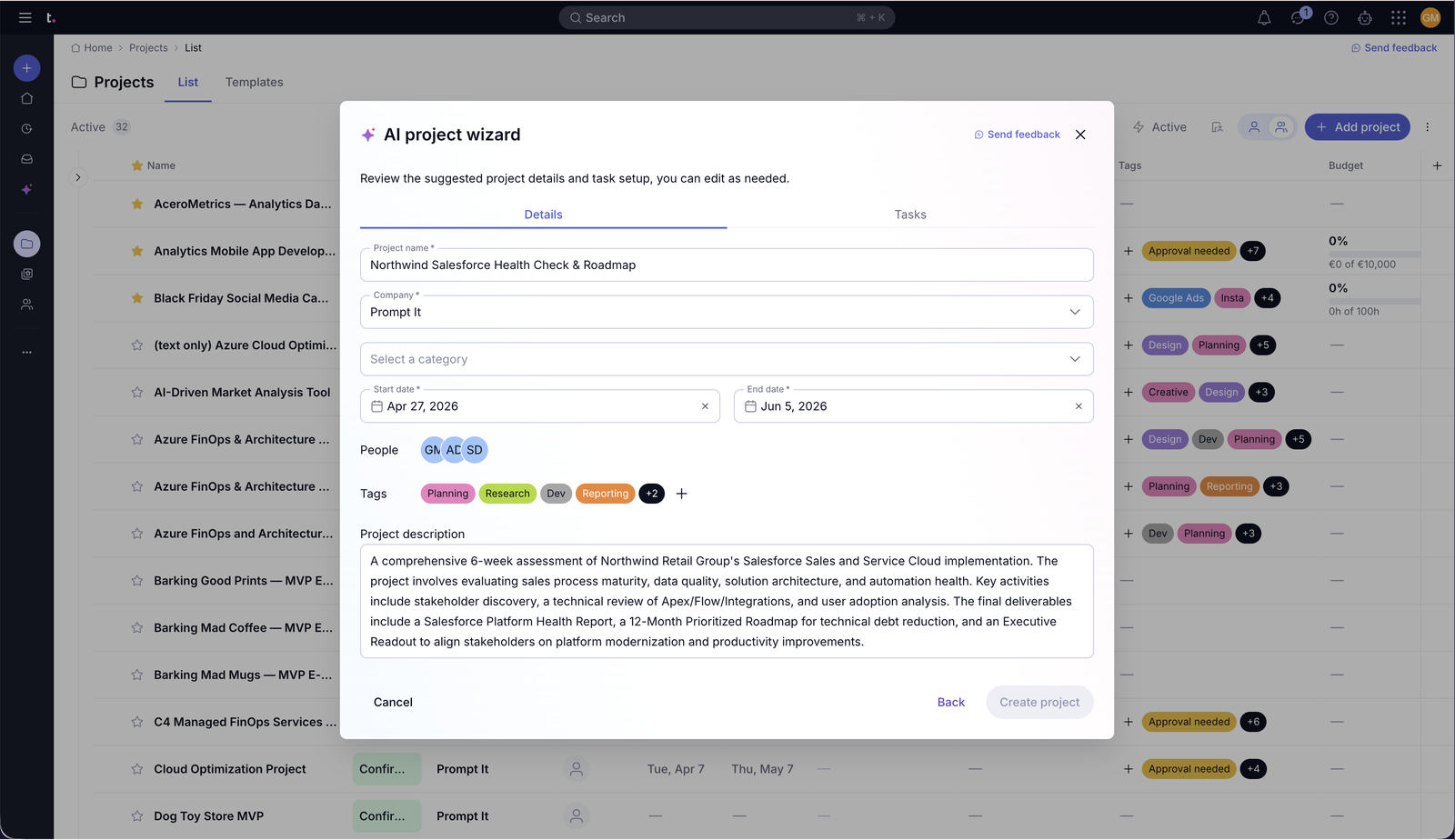Open the sidebar more options ellipsis
Screen dimensions: 1455x840
26,352
